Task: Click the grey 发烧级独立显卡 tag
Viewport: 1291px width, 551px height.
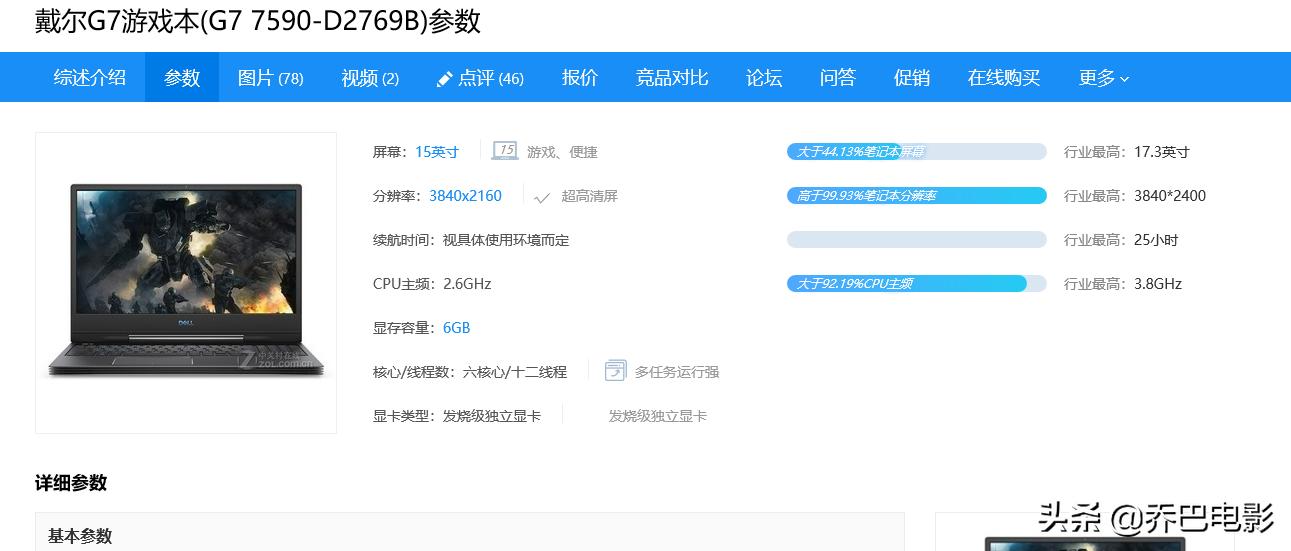Action: point(658,416)
